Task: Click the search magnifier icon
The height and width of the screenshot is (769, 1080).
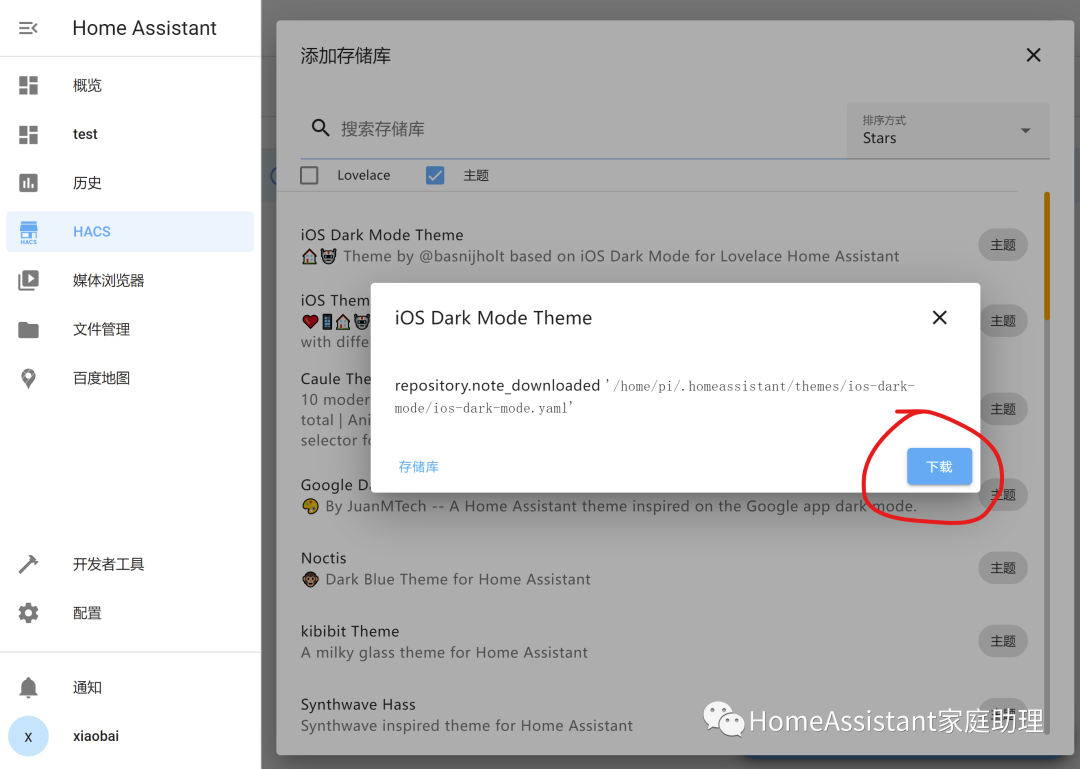Action: coord(320,128)
